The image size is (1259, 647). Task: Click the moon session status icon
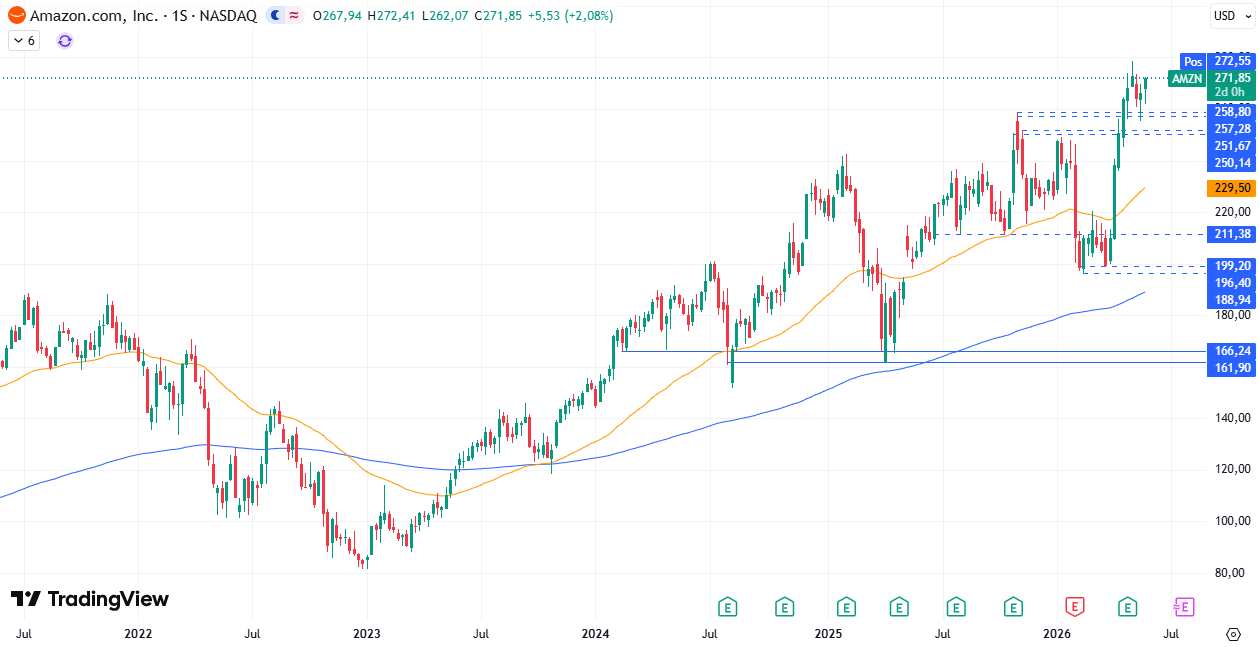tap(274, 16)
